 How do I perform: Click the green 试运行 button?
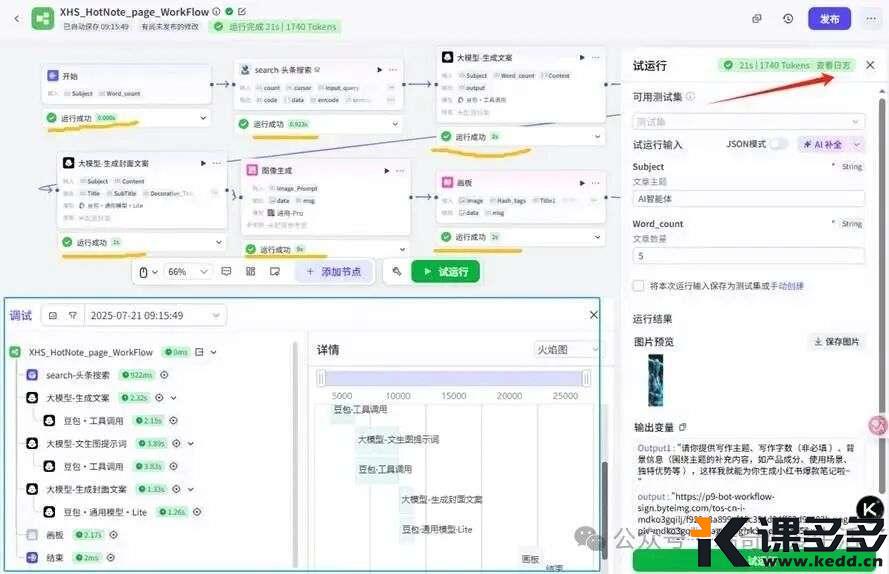click(446, 271)
